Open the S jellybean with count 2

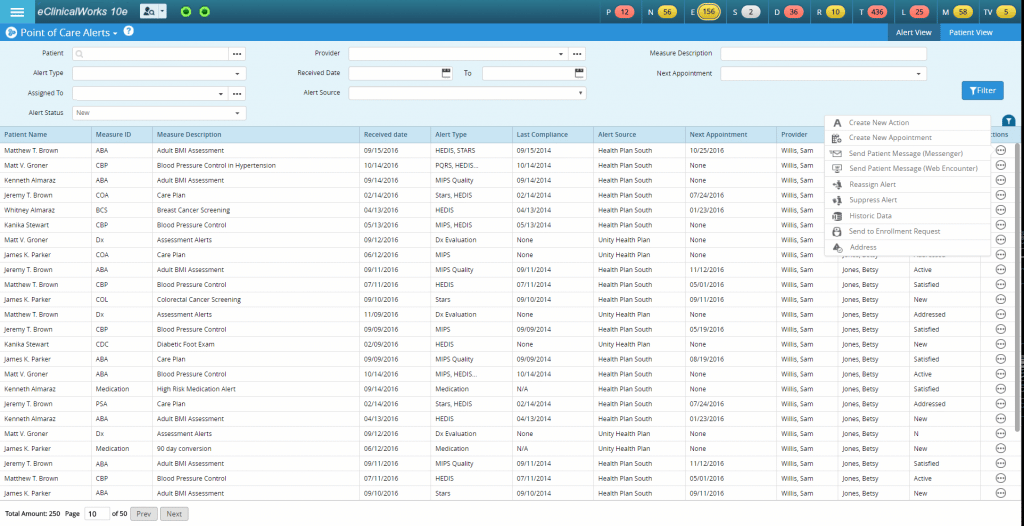click(x=751, y=12)
